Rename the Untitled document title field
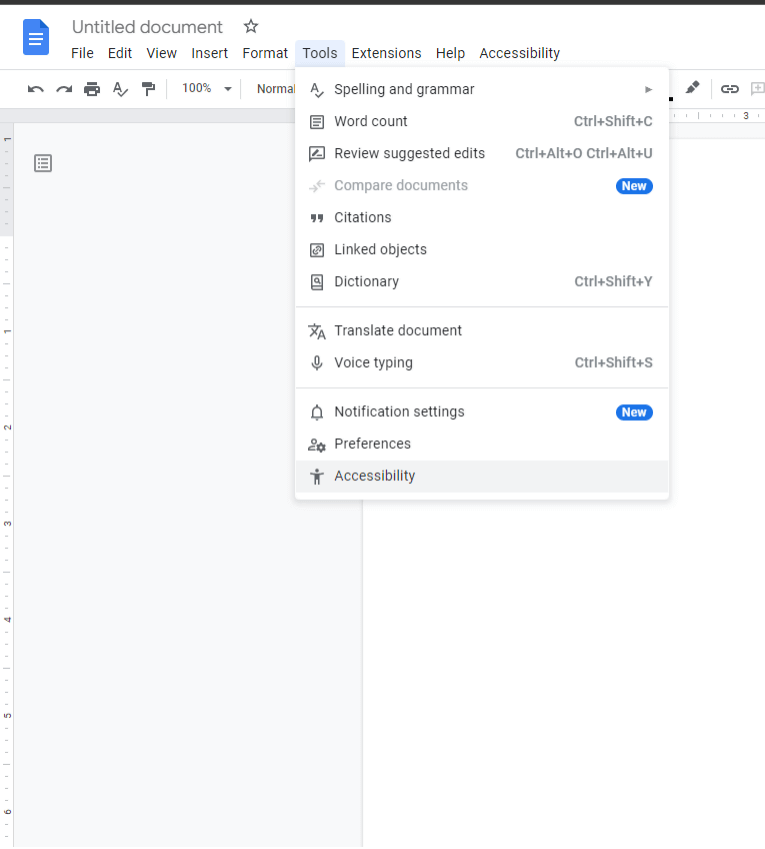 (147, 27)
